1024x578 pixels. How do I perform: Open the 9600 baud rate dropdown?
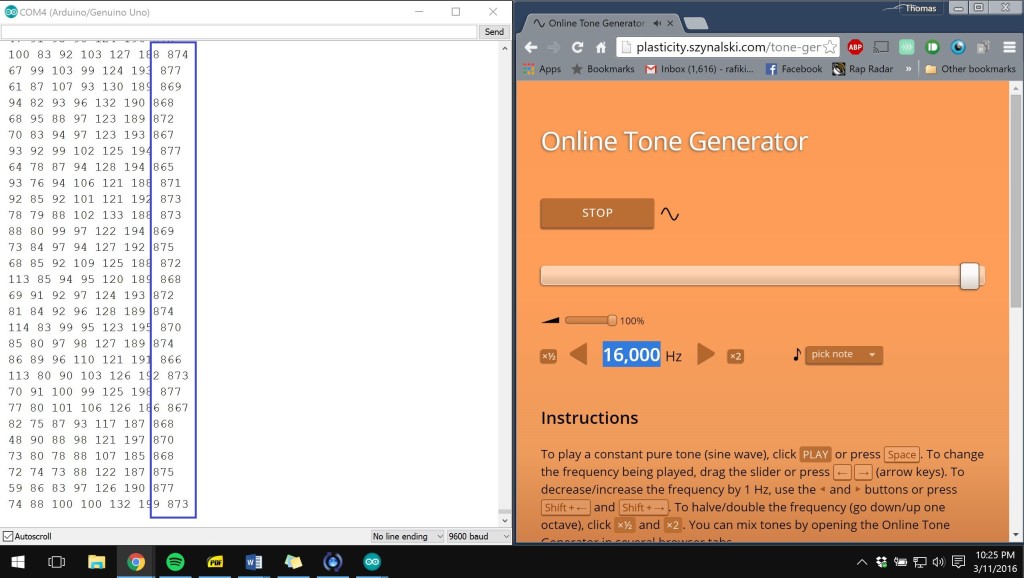(x=477, y=537)
